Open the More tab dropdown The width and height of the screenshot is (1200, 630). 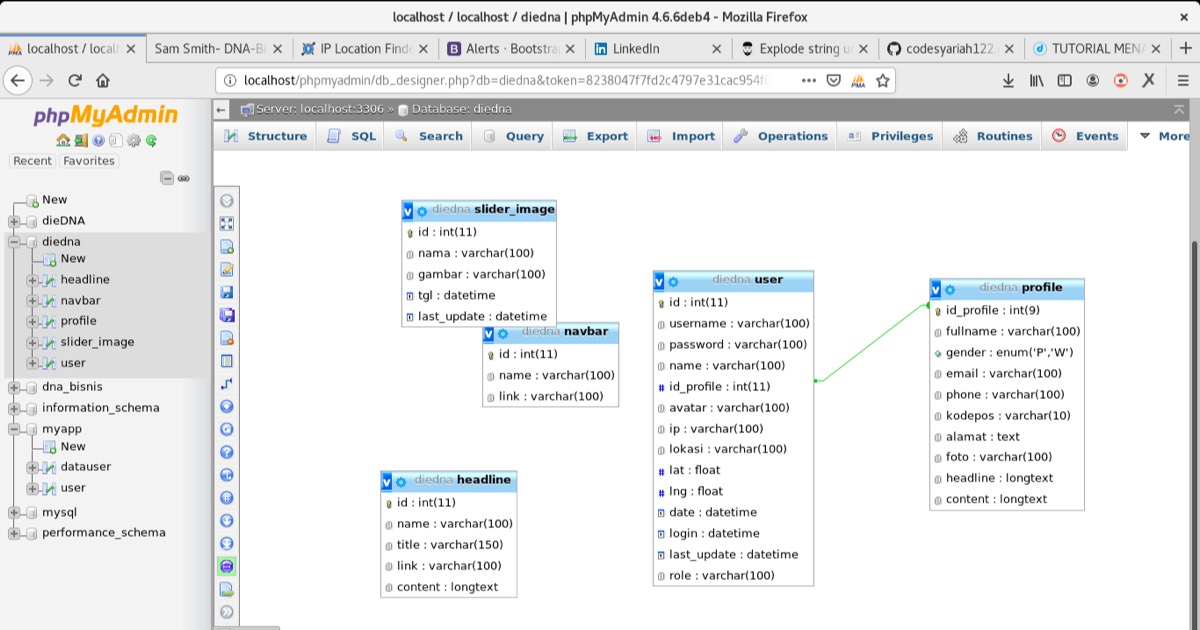tap(1164, 136)
